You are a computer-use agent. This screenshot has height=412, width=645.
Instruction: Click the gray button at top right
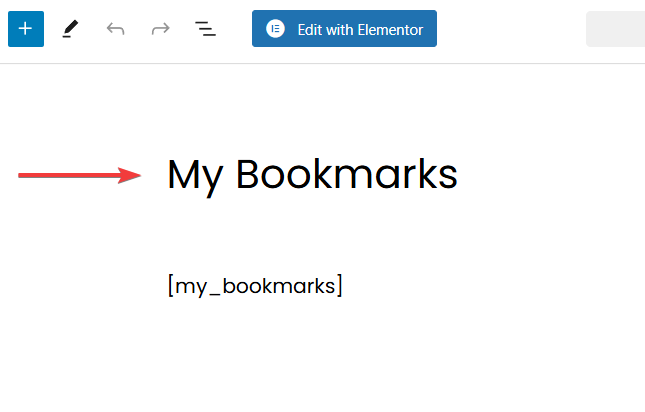[x=614, y=29]
